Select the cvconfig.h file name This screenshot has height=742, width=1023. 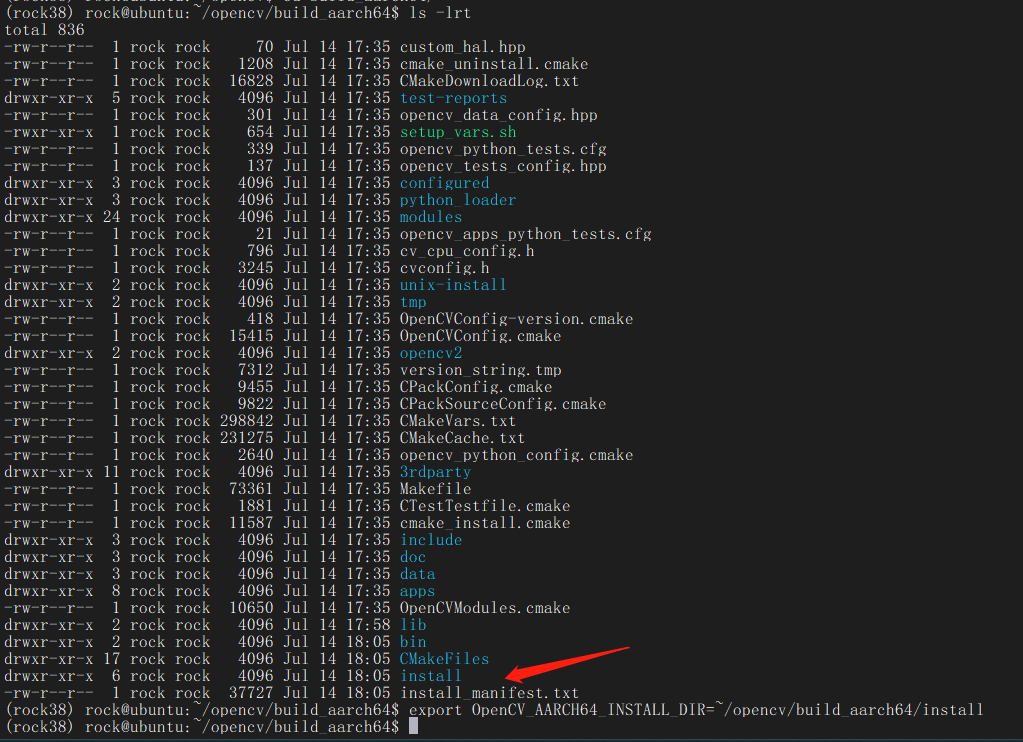pos(444,268)
